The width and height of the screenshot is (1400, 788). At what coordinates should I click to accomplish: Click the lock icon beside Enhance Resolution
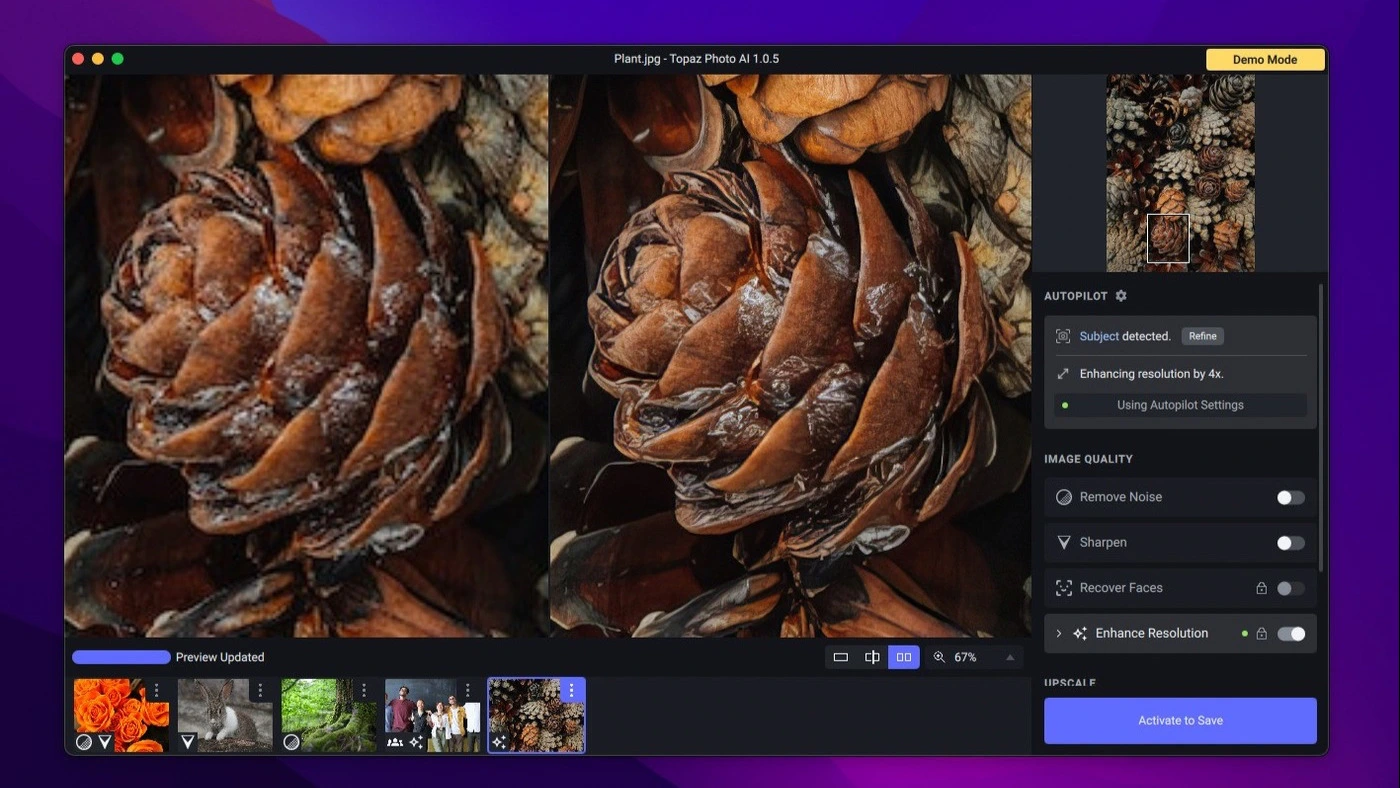tap(1262, 633)
